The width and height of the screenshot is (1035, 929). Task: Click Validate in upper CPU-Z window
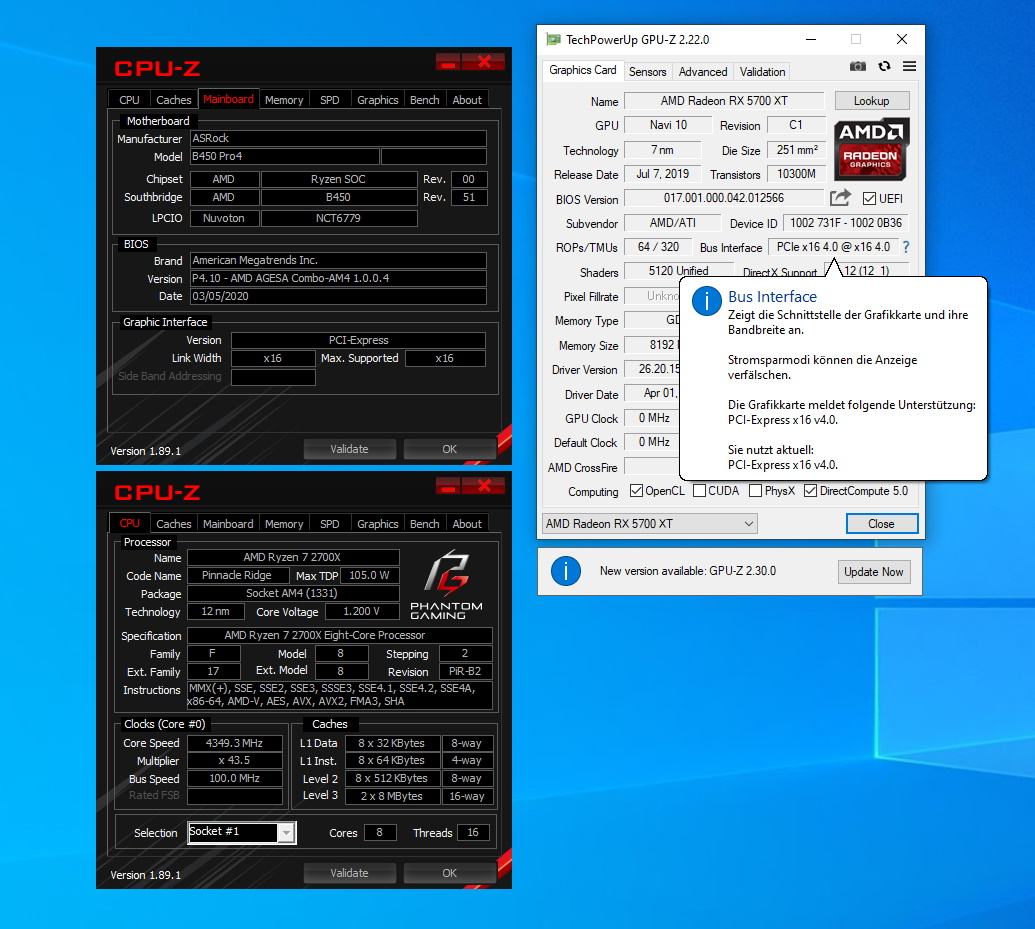[x=349, y=449]
